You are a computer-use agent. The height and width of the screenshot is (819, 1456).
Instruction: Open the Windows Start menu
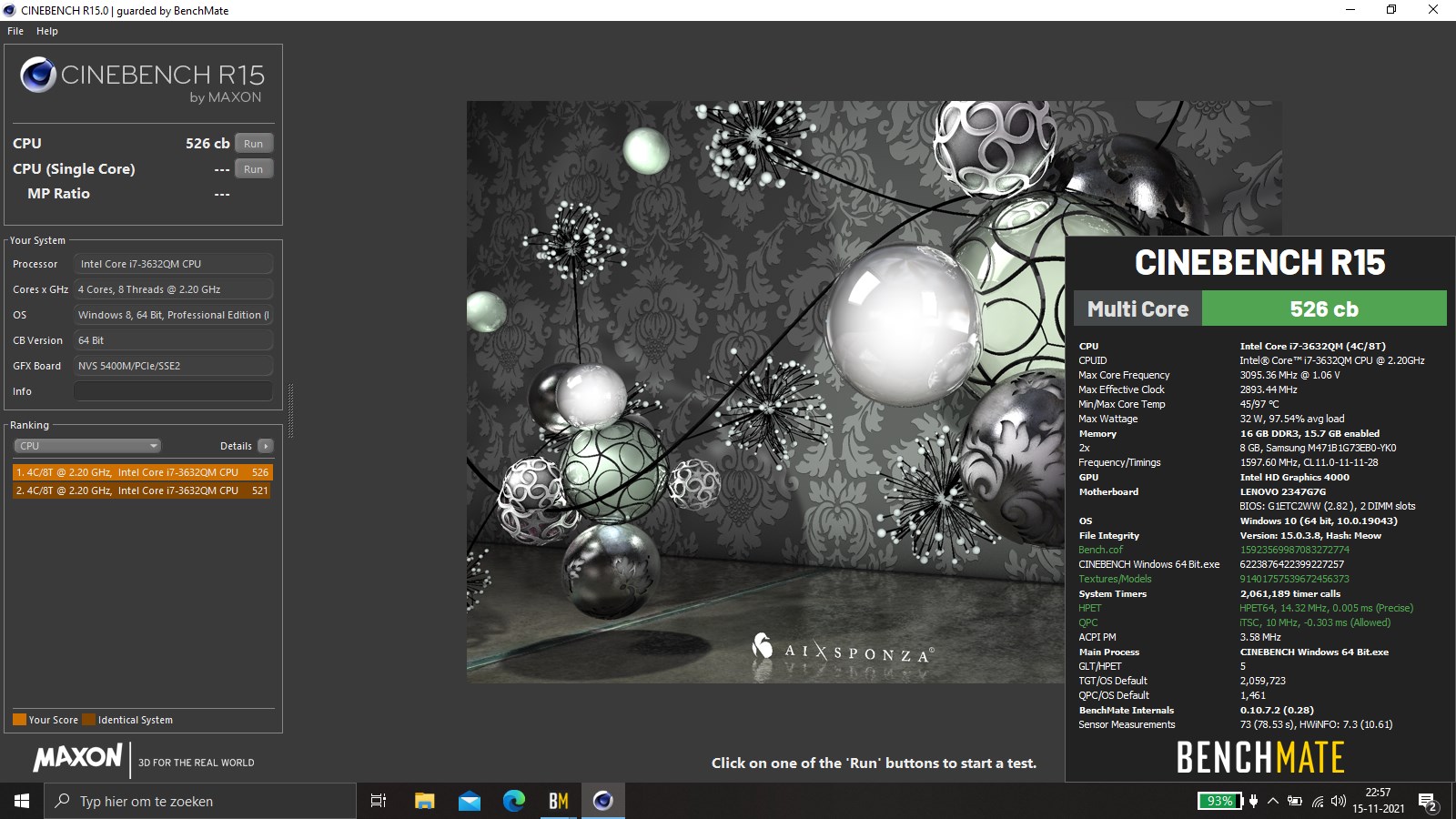[x=22, y=801]
